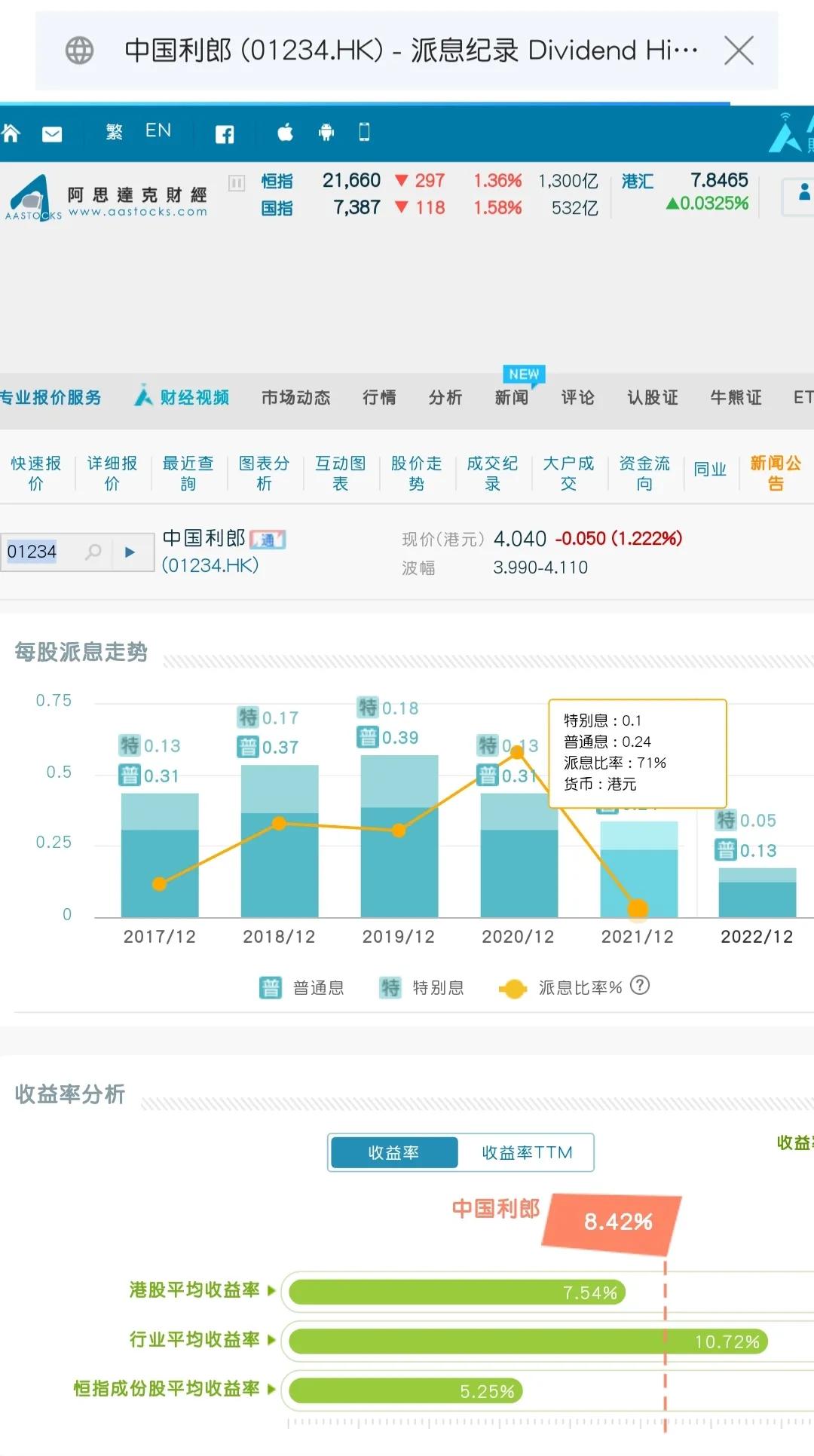
Task: Select the 资金流向 tab
Action: (645, 473)
